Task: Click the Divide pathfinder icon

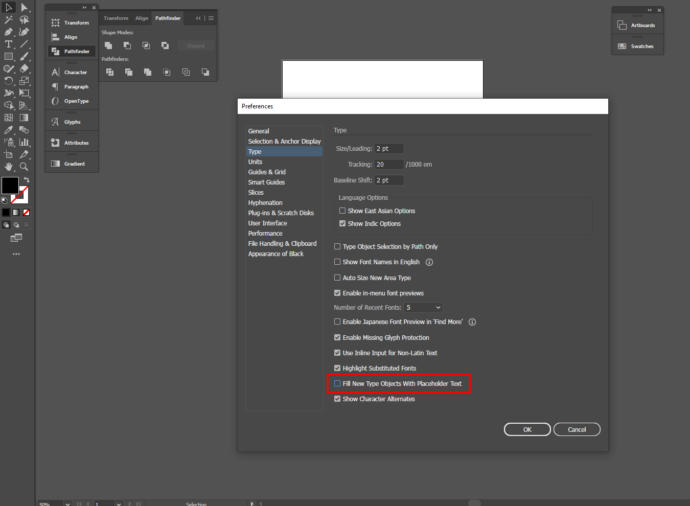Action: pos(110,72)
